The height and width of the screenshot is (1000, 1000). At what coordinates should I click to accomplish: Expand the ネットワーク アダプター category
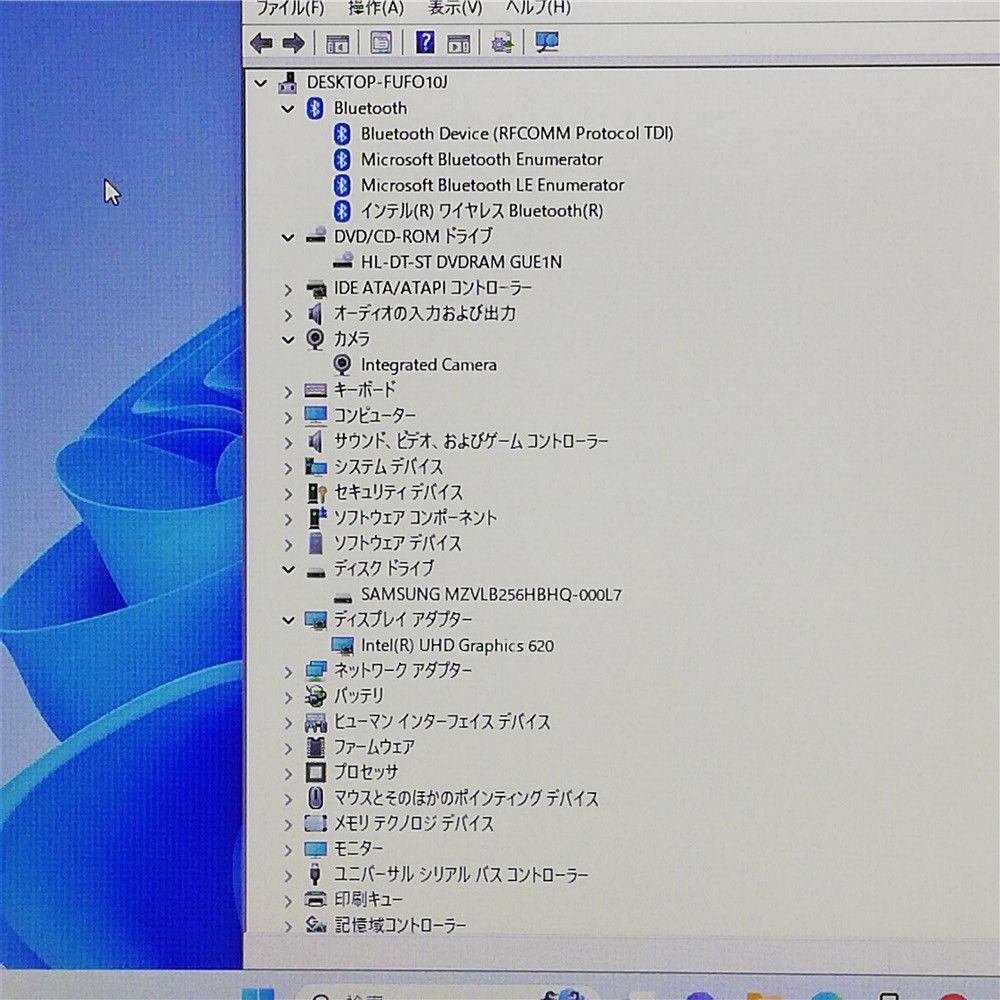tap(288, 672)
